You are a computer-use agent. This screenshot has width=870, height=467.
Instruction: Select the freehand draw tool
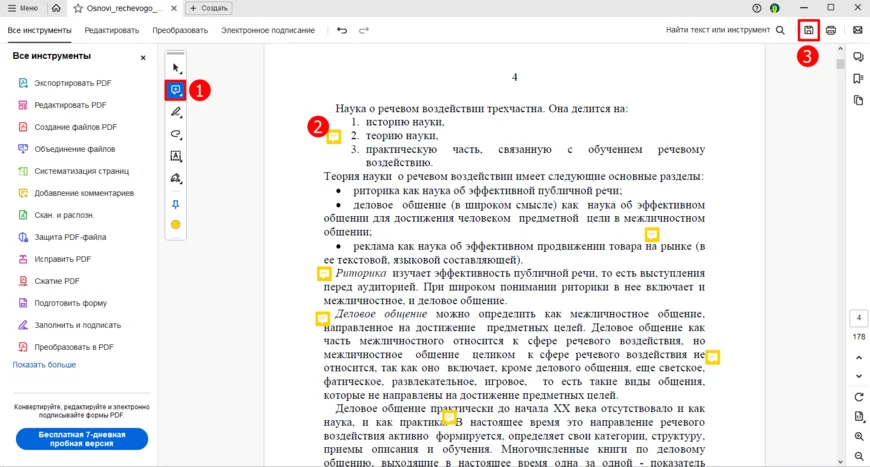coord(176,134)
